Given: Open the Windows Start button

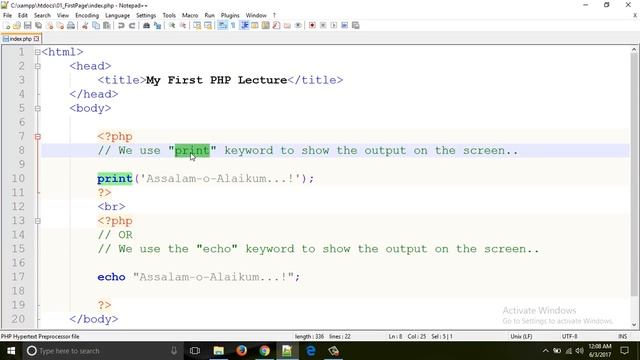Looking at the screenshot, I should pyautogui.click(x=11, y=351).
